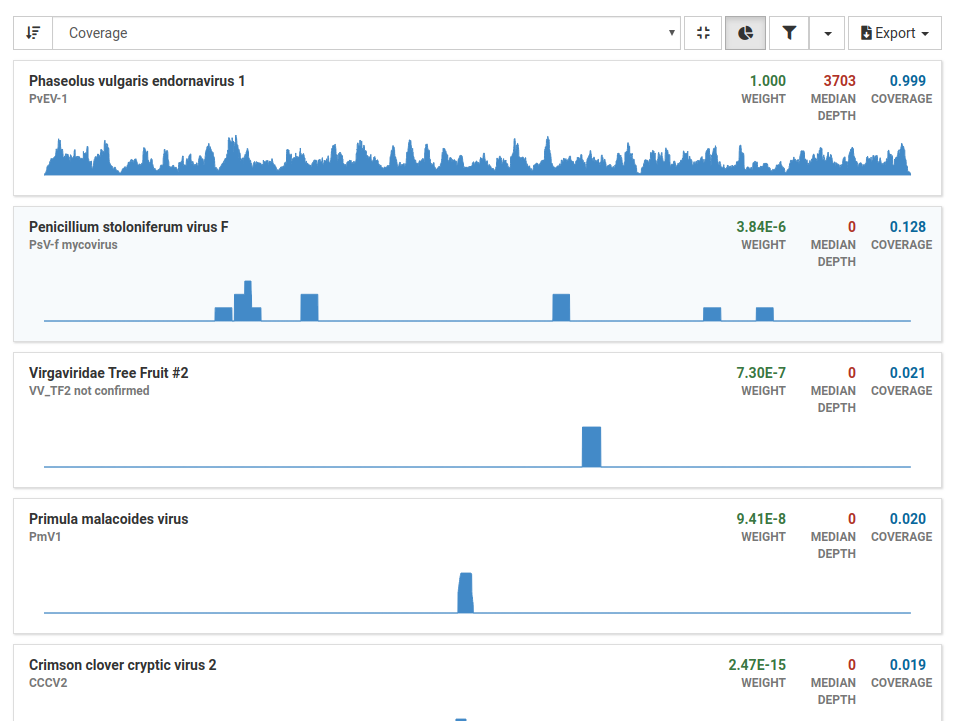This screenshot has height=721, width=955.
Task: Click the sort order icon
Action: 32,32
